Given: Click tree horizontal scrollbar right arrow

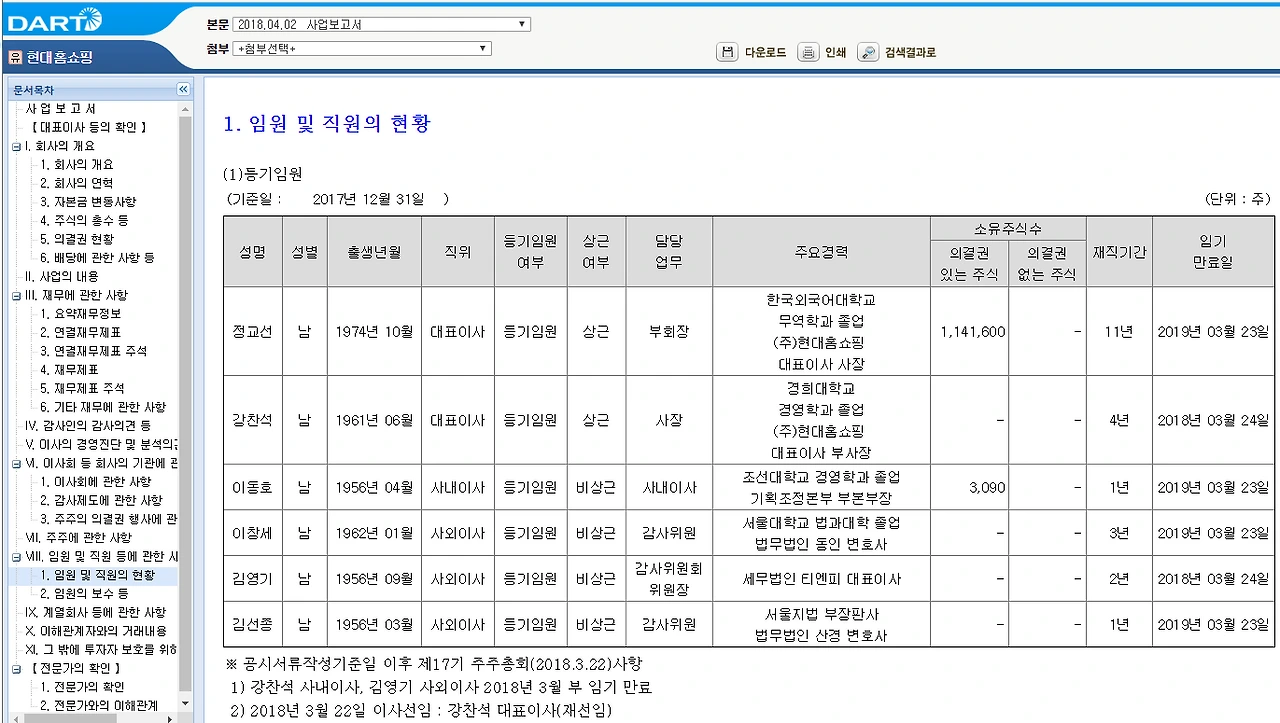Looking at the screenshot, I should tap(172, 718).
